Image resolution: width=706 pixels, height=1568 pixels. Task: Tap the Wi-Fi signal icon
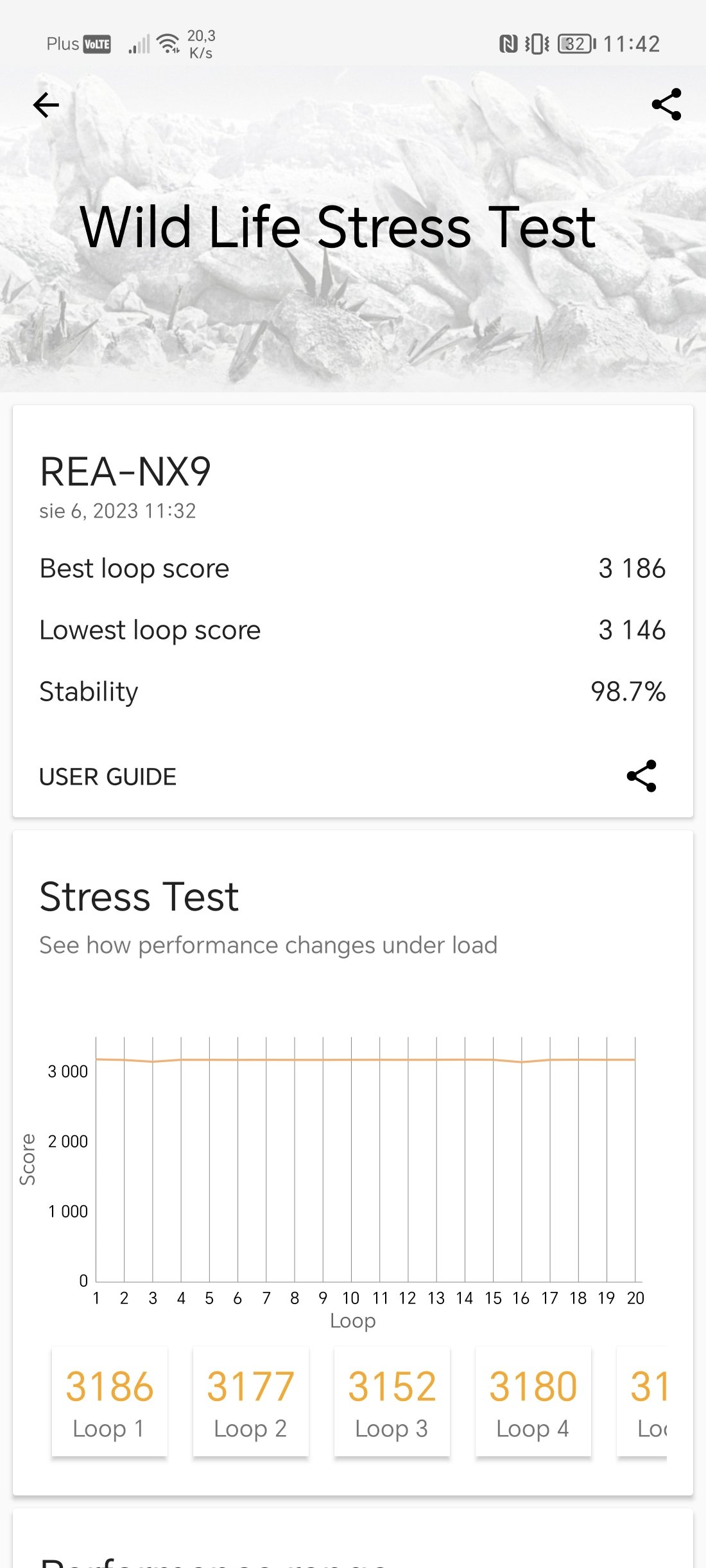(x=168, y=43)
